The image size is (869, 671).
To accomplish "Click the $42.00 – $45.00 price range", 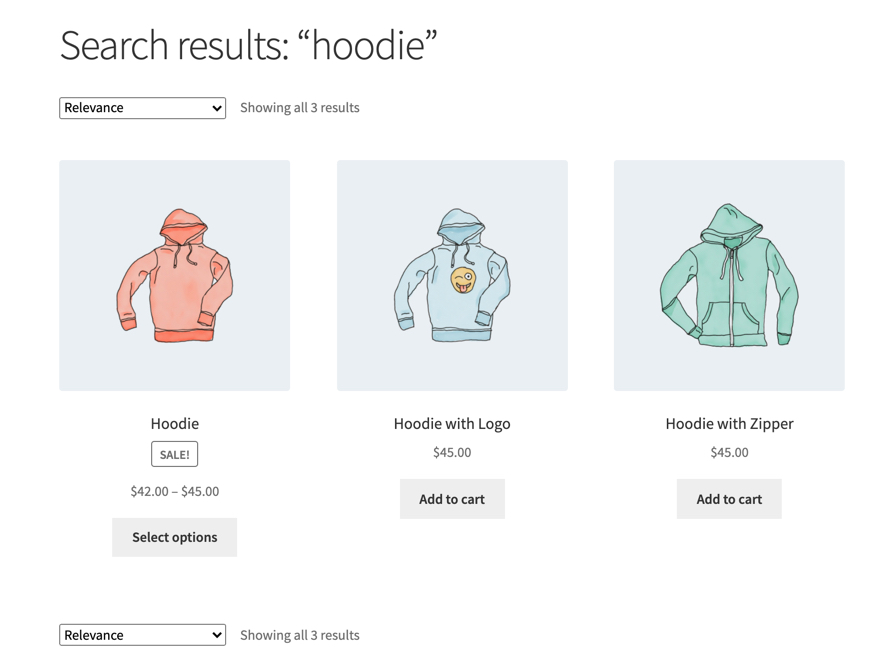I will (175, 491).
